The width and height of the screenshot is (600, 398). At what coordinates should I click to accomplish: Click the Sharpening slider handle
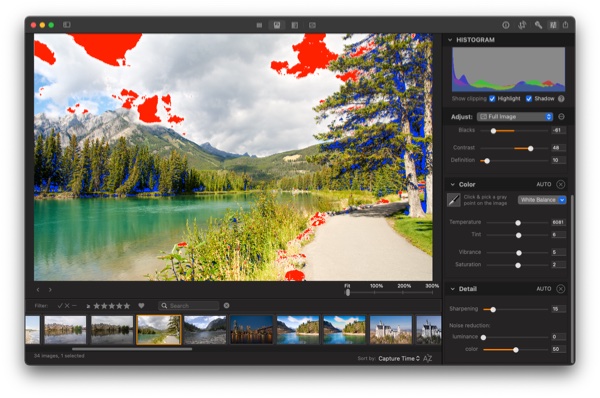[493, 310]
